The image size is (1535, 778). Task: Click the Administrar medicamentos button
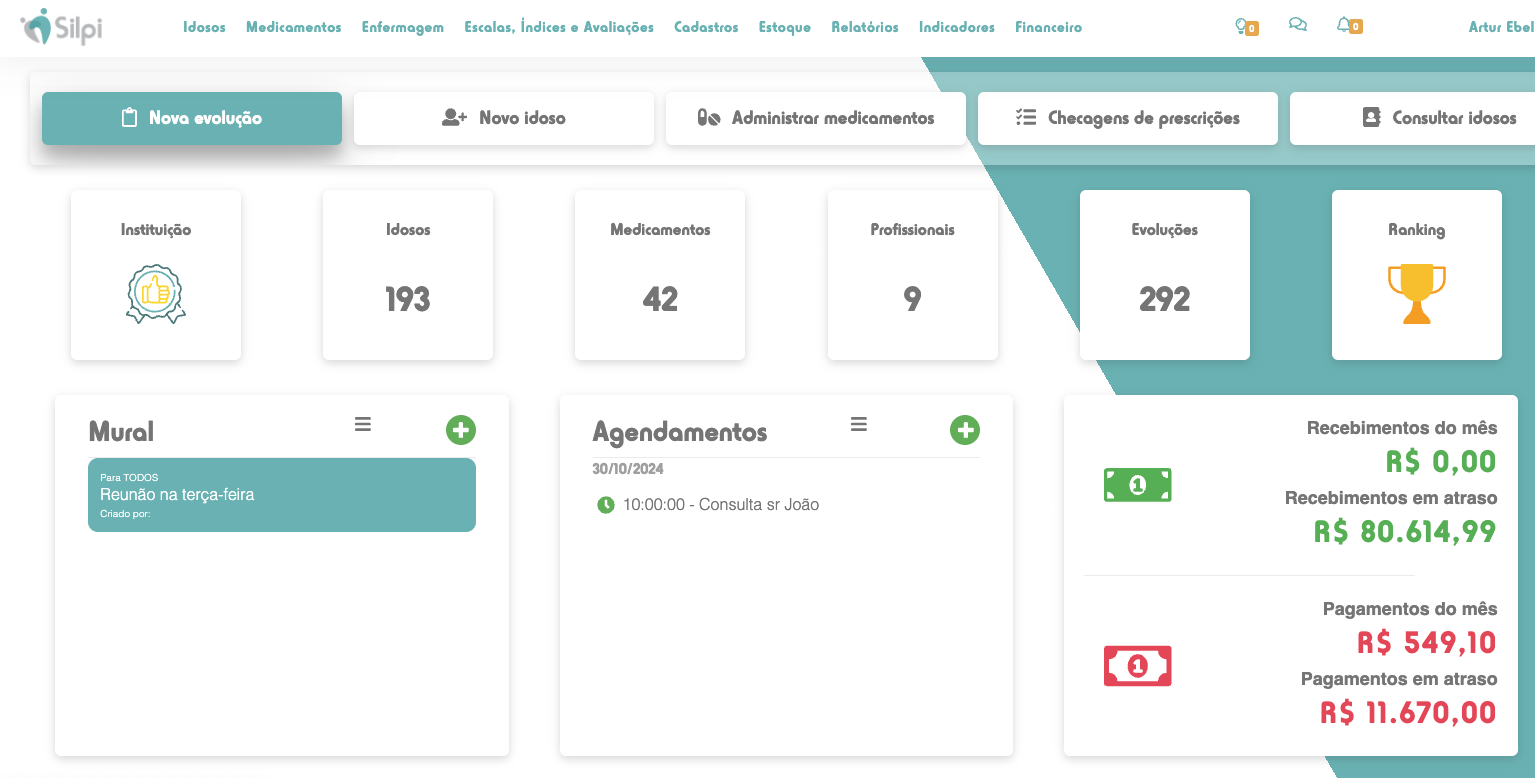click(816, 118)
